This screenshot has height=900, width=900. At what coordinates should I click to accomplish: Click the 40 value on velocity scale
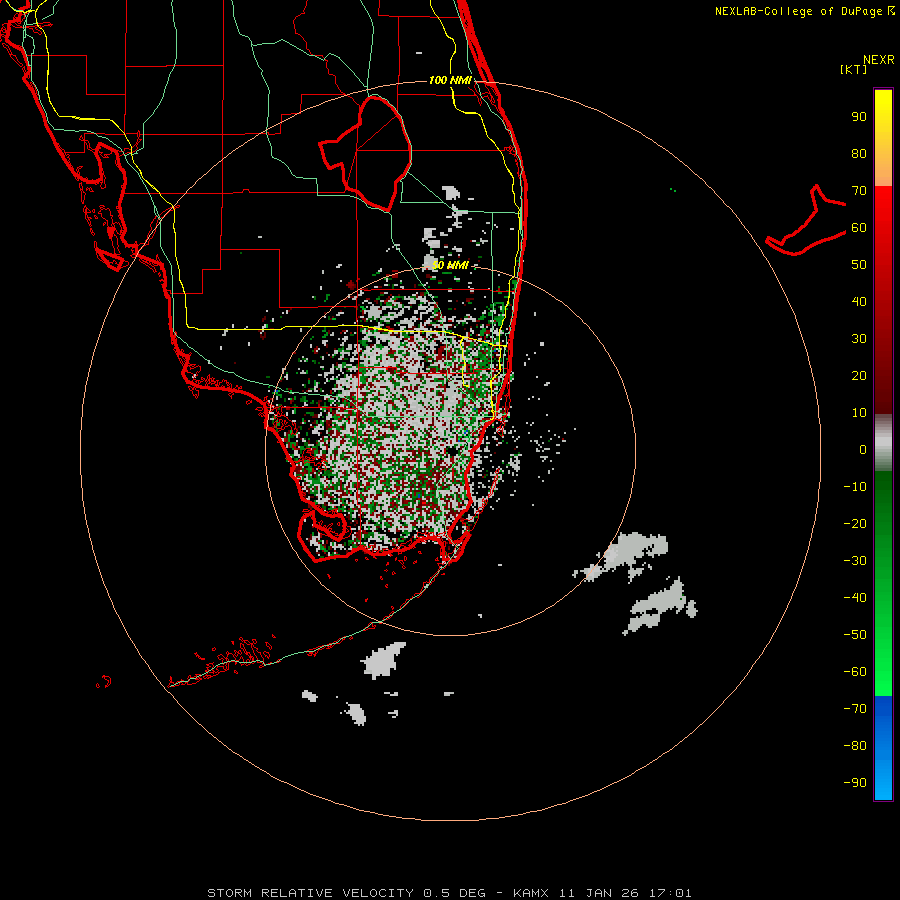[859, 302]
